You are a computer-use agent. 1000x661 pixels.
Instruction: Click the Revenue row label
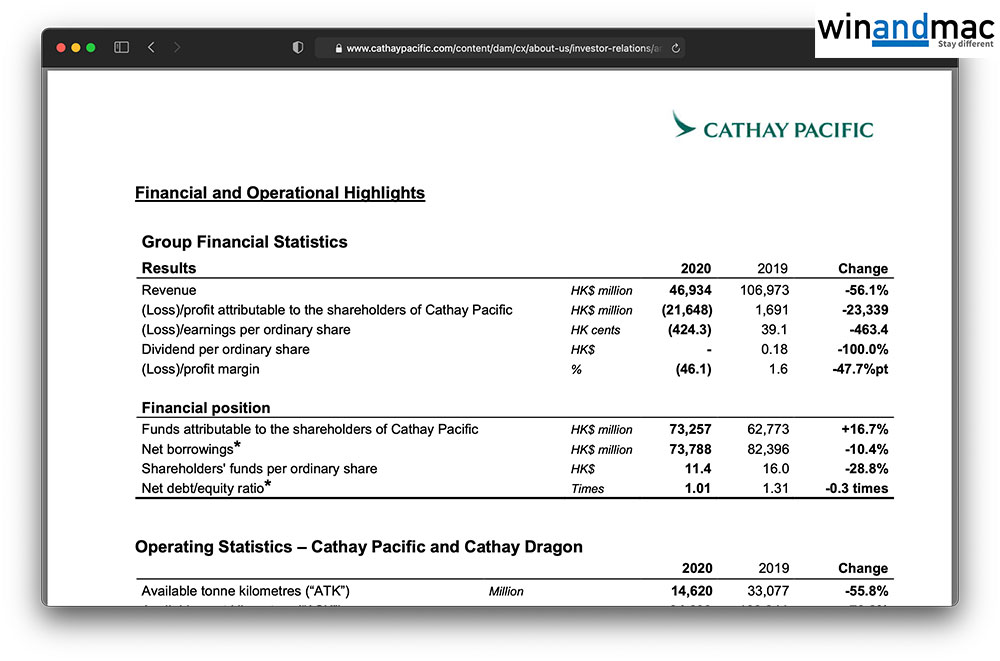169,290
